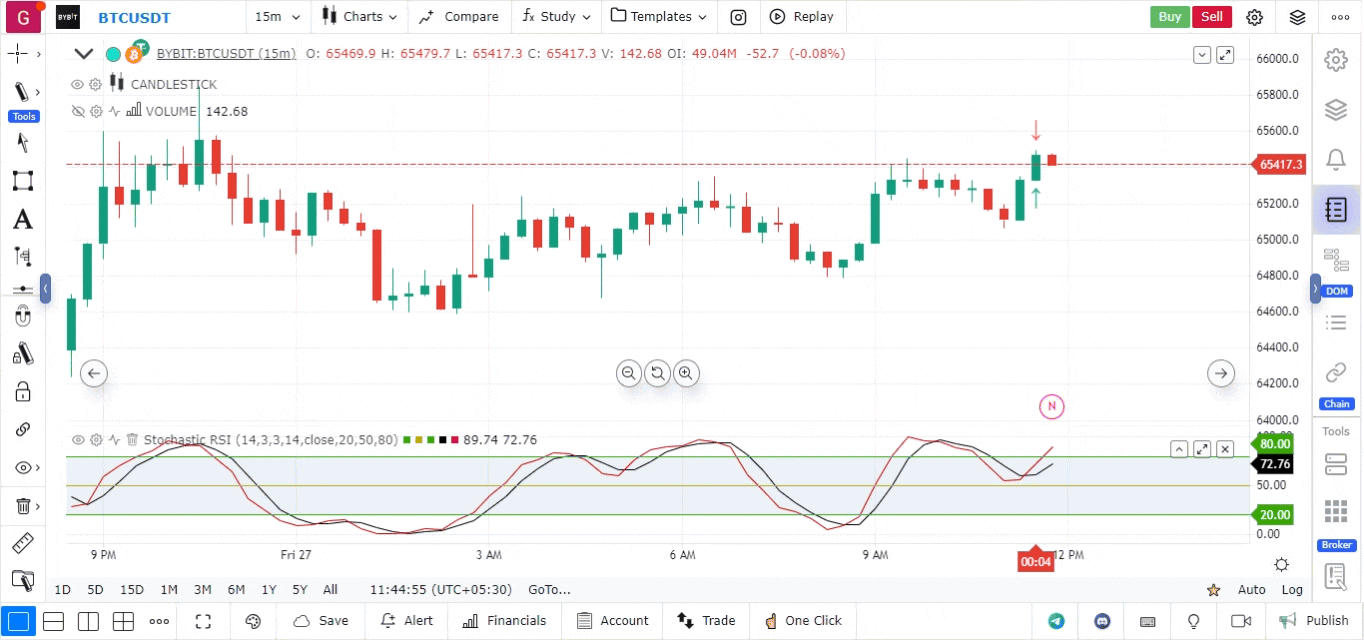1364x640 pixels.
Task: Click the red color swatch in Stochastic RSI legend
Action: coord(455,440)
